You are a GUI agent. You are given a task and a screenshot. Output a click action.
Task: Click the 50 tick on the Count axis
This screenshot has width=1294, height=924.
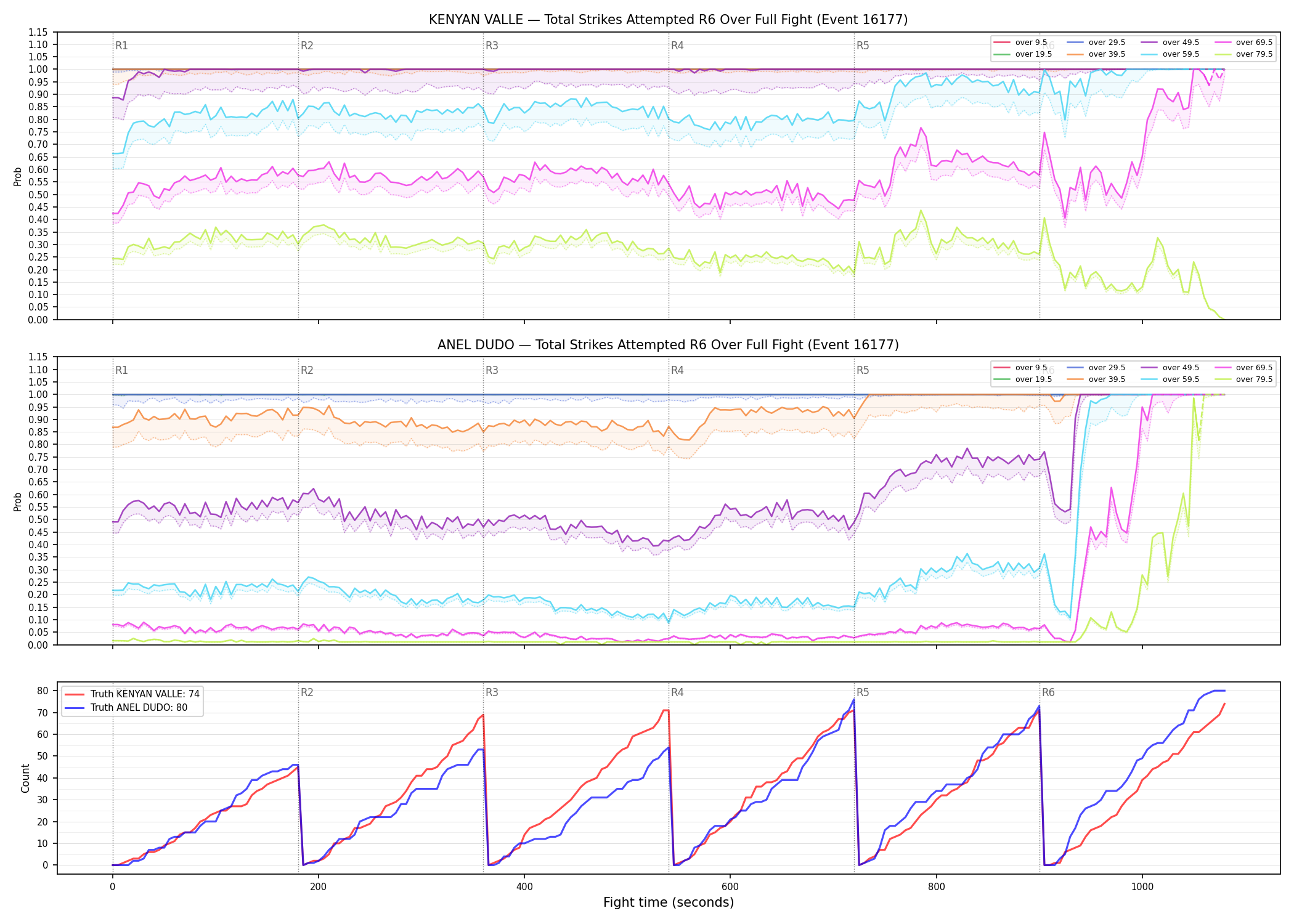pyautogui.click(x=43, y=756)
